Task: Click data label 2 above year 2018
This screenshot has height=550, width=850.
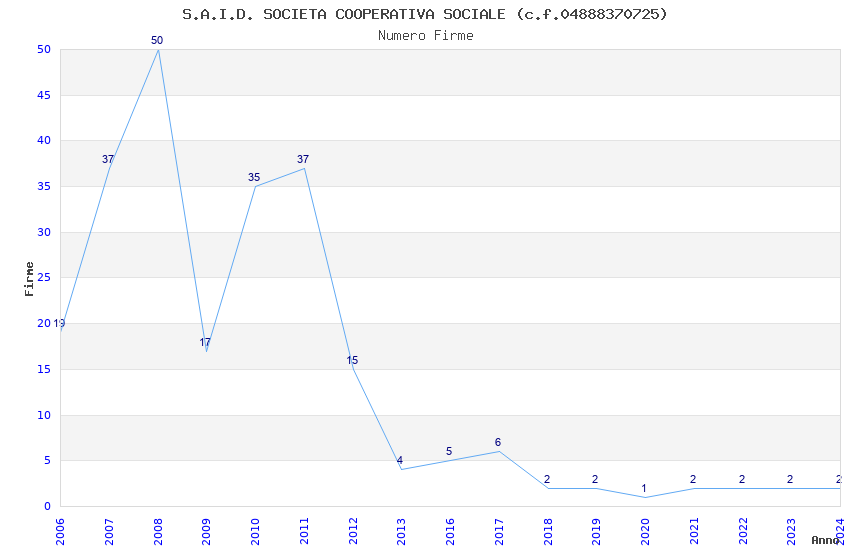Action: 547,480
